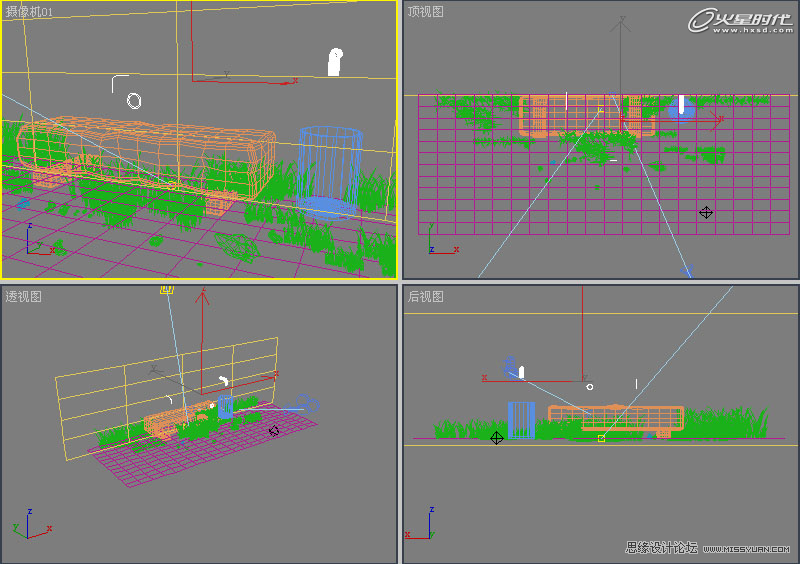The image size is (800, 564).
Task: Open the 顶视图 viewport label menu
Action: pos(425,12)
